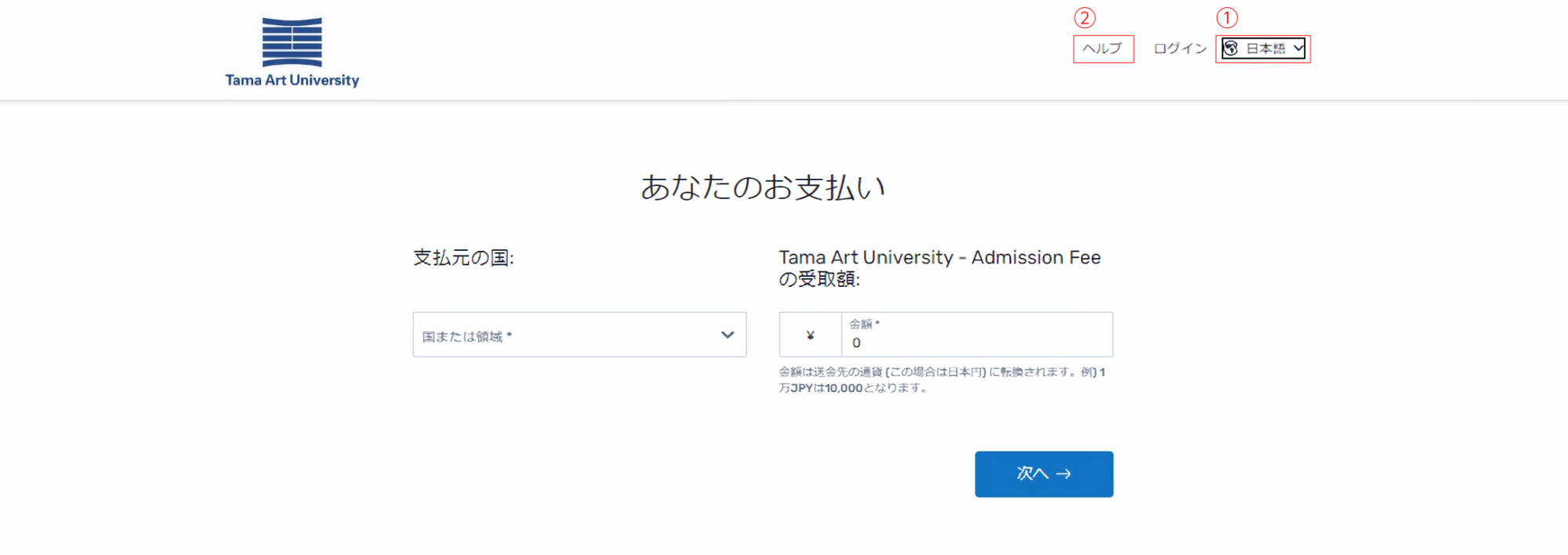
Task: Click the Tama Art University striped logo
Action: pyautogui.click(x=292, y=42)
